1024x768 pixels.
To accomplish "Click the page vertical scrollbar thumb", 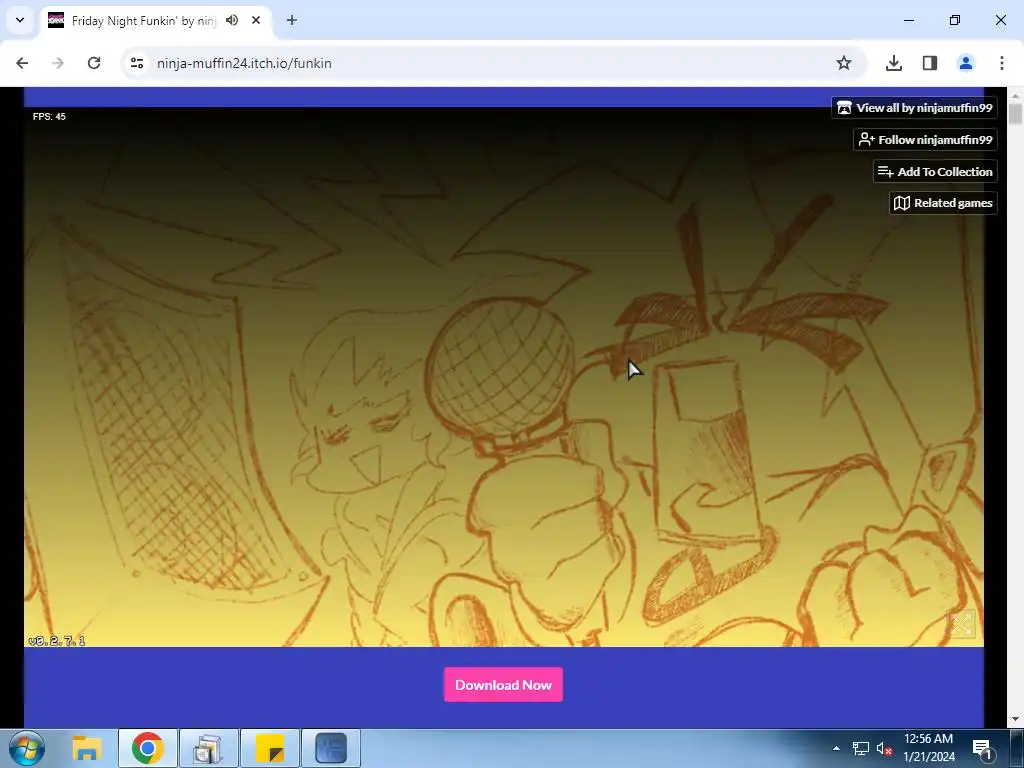I will tap(1016, 112).
